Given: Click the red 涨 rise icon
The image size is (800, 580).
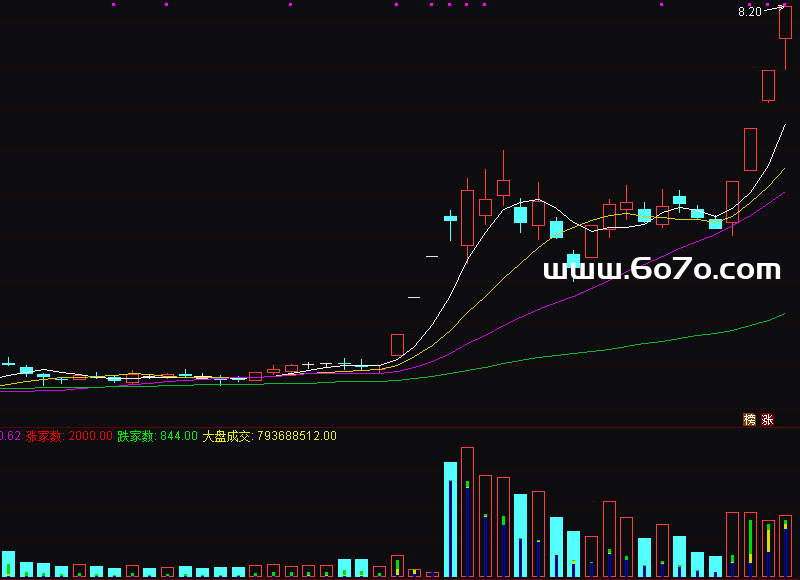Looking at the screenshot, I should [767, 419].
